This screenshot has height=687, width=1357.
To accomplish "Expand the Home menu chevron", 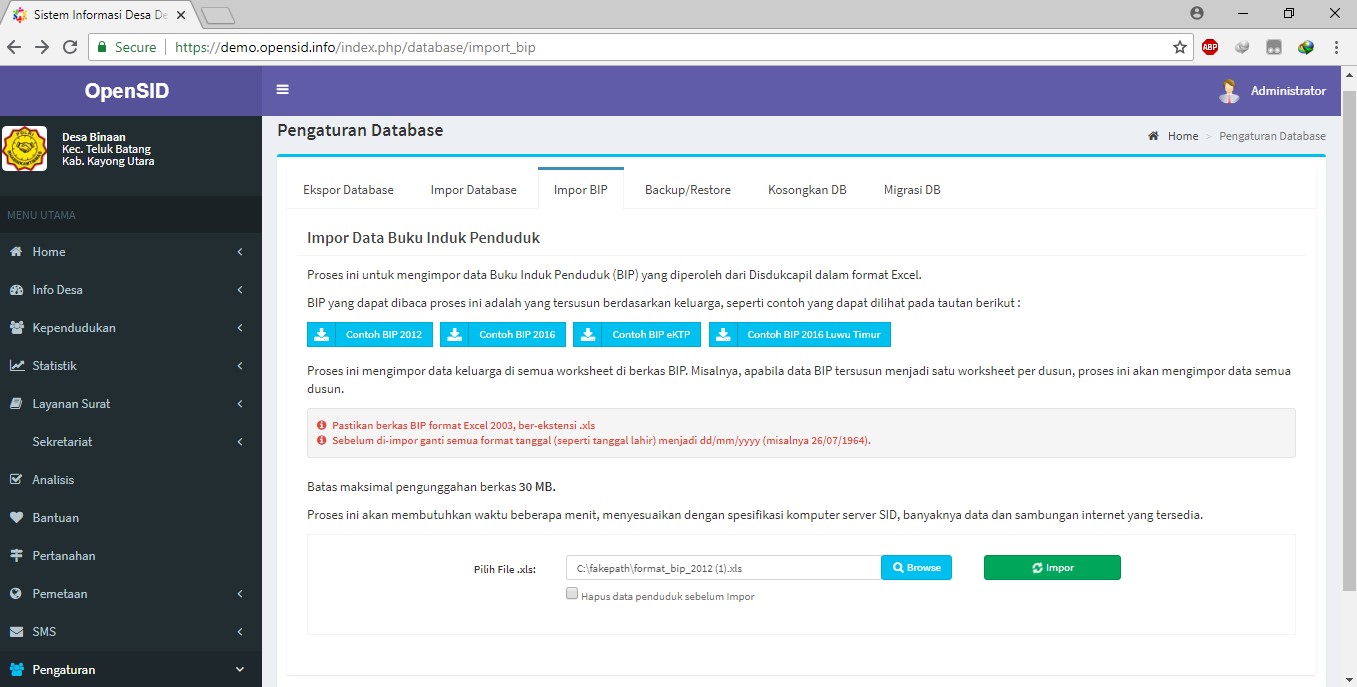I will click(x=240, y=252).
